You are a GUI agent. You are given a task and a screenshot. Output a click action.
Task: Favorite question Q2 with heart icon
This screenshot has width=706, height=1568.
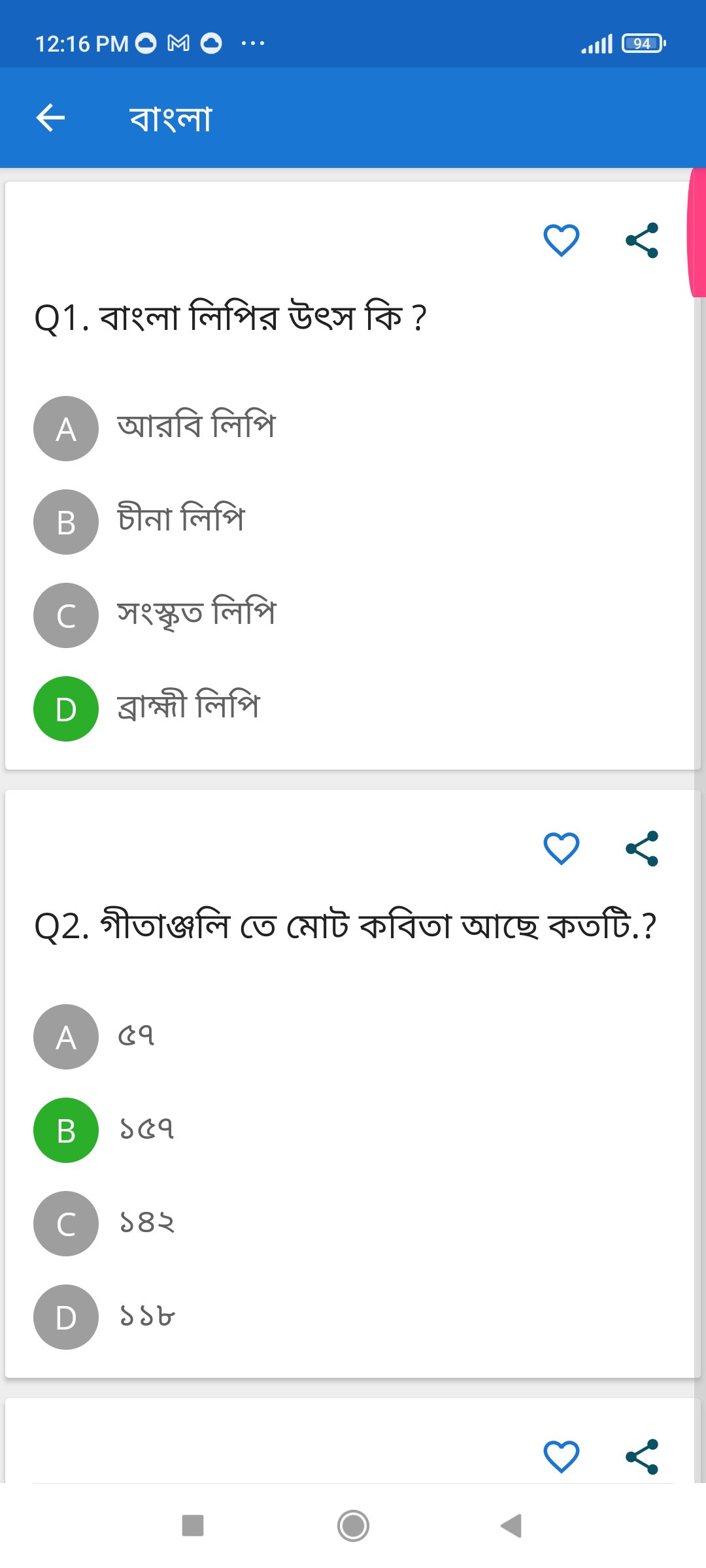coord(562,849)
